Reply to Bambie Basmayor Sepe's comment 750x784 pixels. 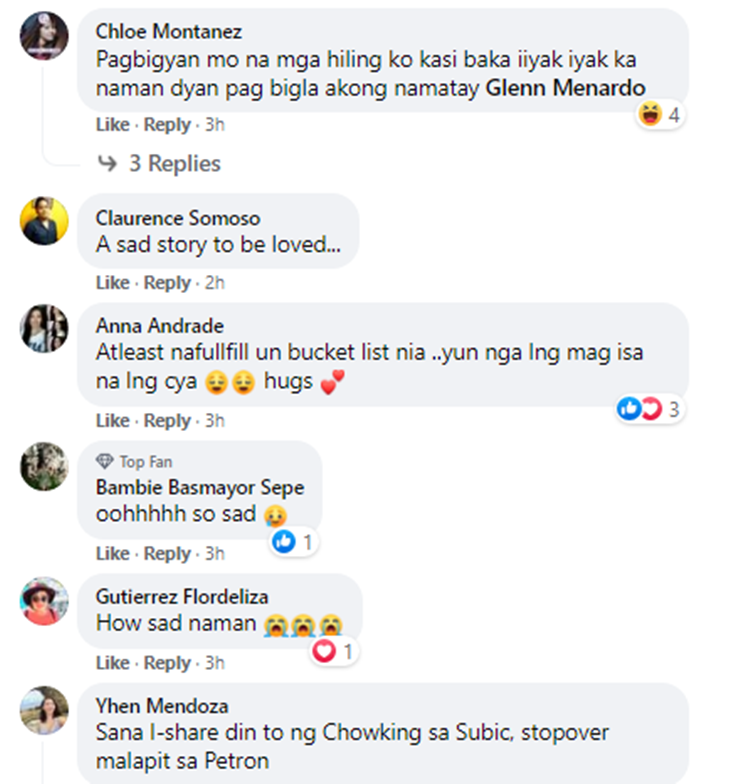point(167,554)
